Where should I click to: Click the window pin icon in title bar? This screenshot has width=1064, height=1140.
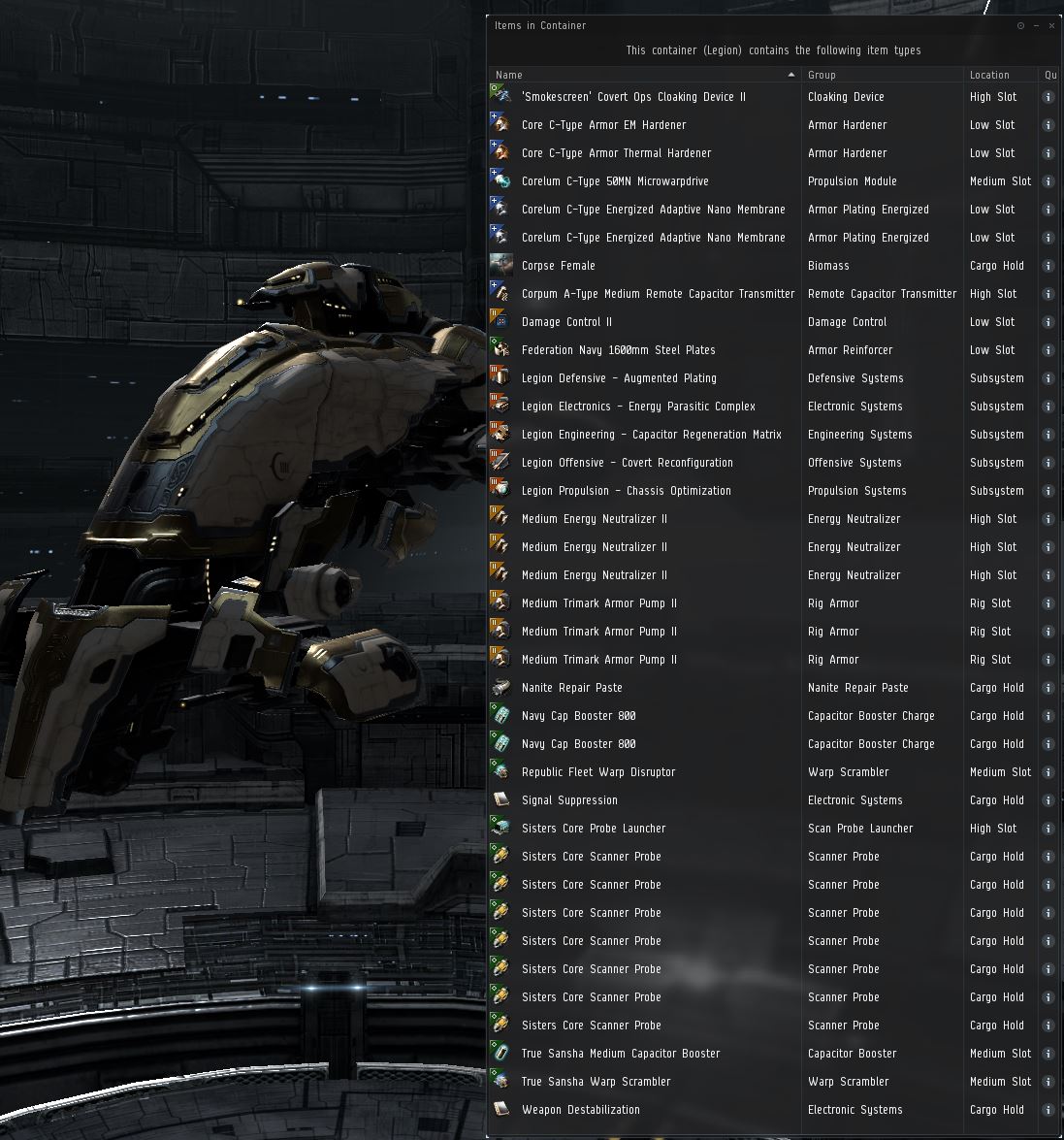(x=1020, y=25)
